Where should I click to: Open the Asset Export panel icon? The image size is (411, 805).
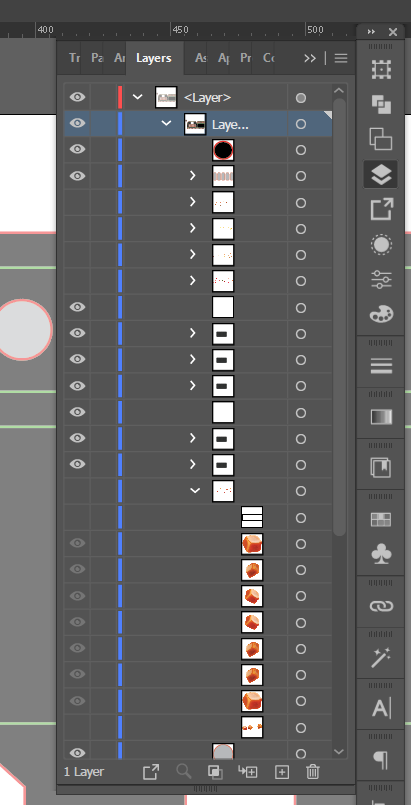pyautogui.click(x=381, y=209)
